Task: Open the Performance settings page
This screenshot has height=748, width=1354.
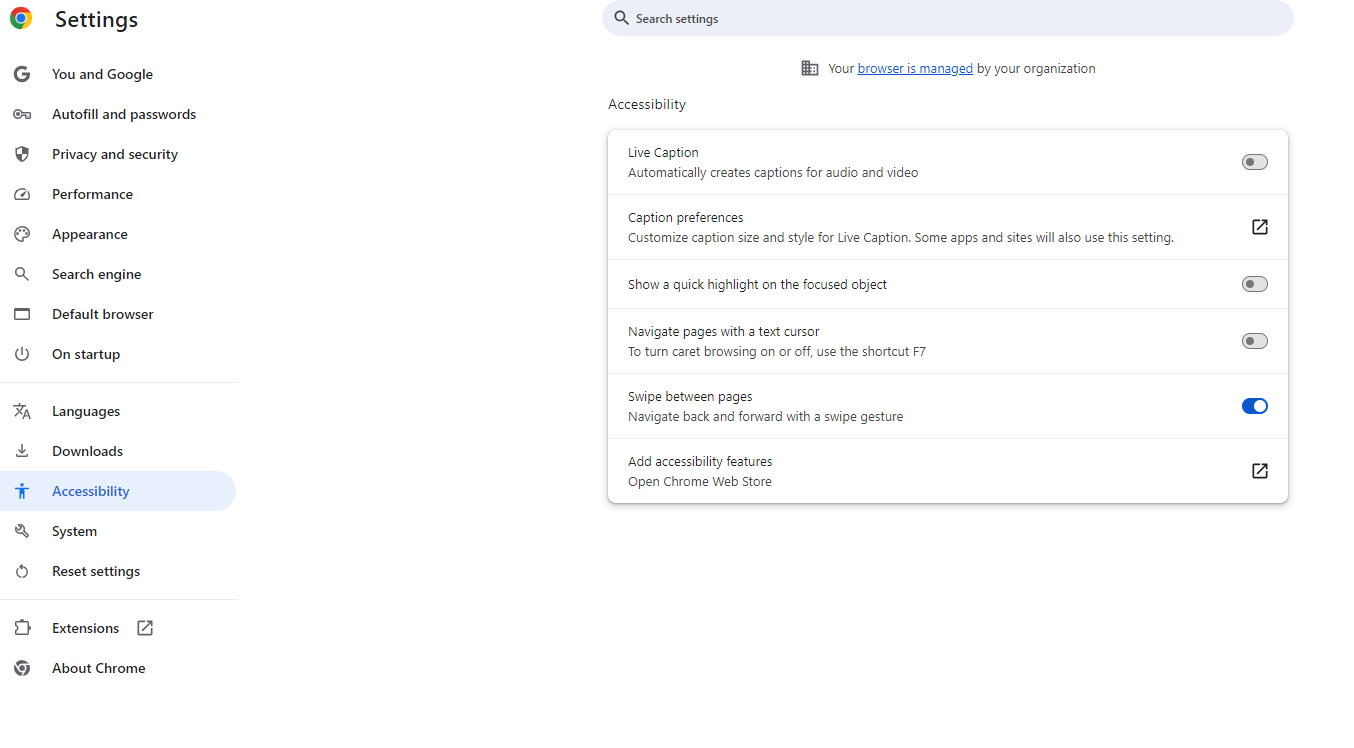Action: [118, 194]
